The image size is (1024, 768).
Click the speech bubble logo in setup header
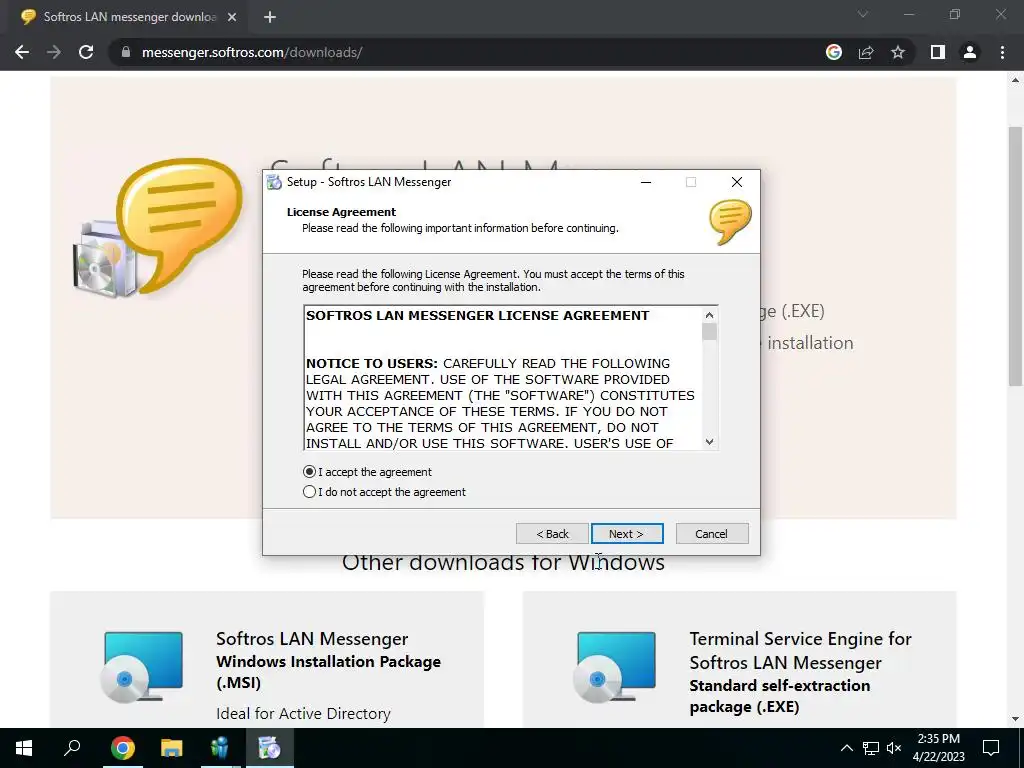point(730,222)
